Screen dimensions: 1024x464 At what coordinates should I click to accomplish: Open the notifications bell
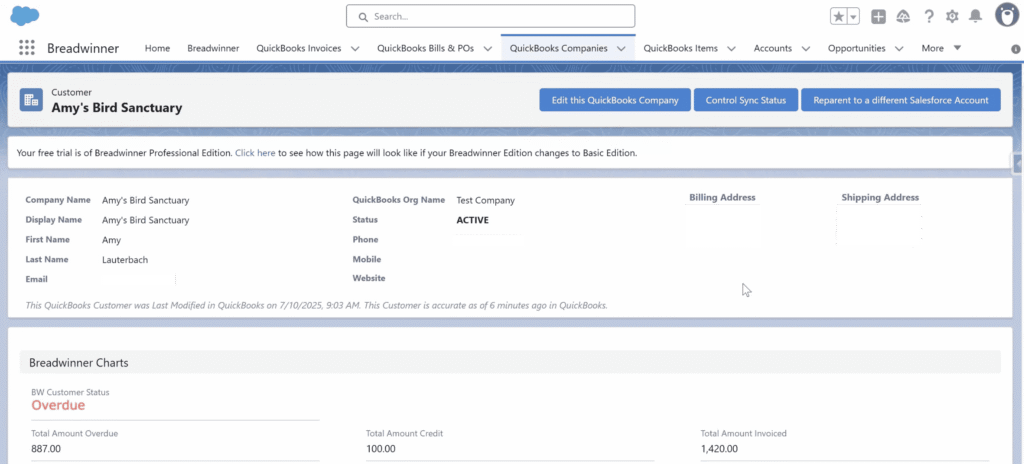point(976,16)
